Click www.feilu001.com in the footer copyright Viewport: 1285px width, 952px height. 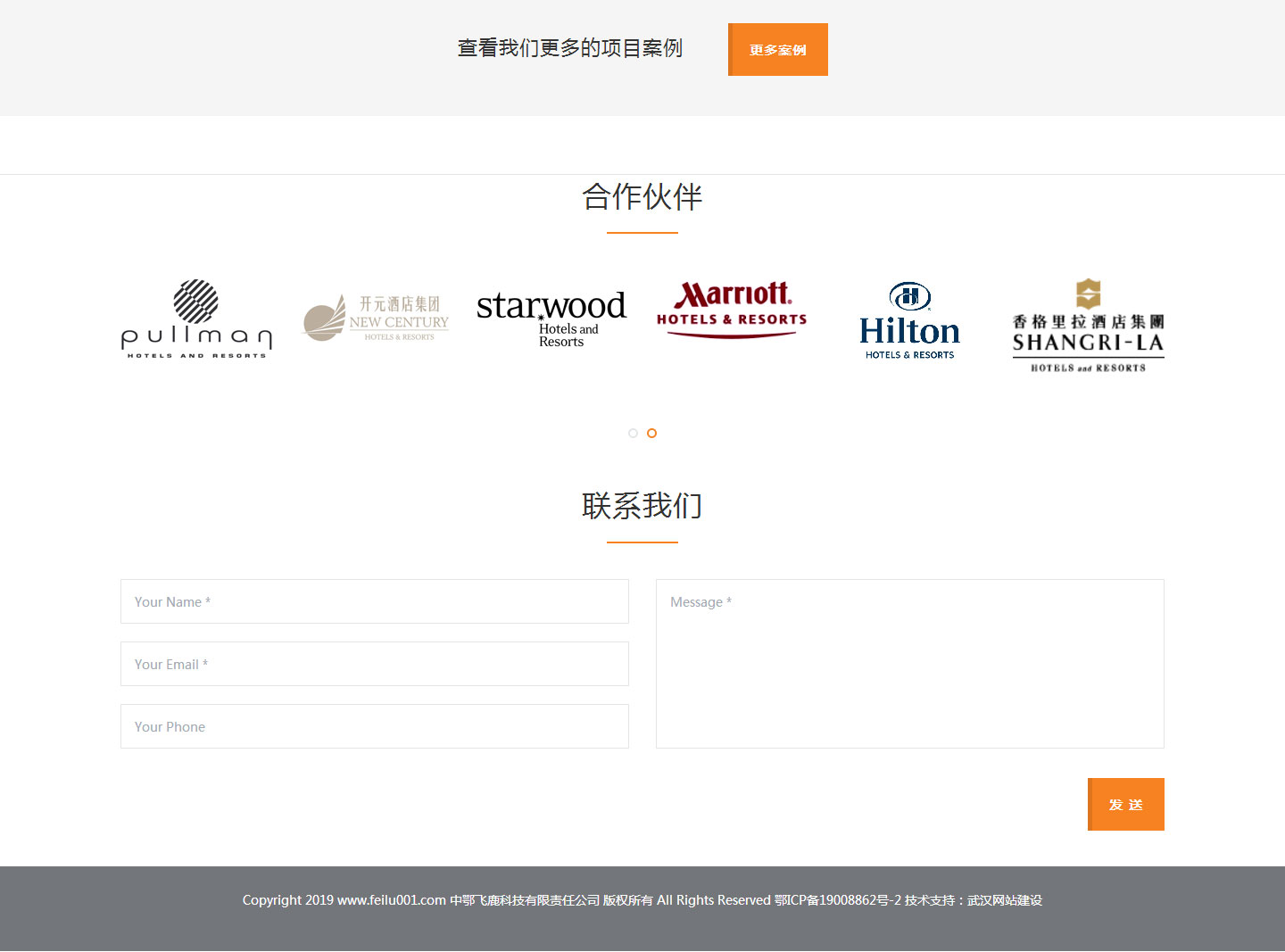(x=392, y=900)
